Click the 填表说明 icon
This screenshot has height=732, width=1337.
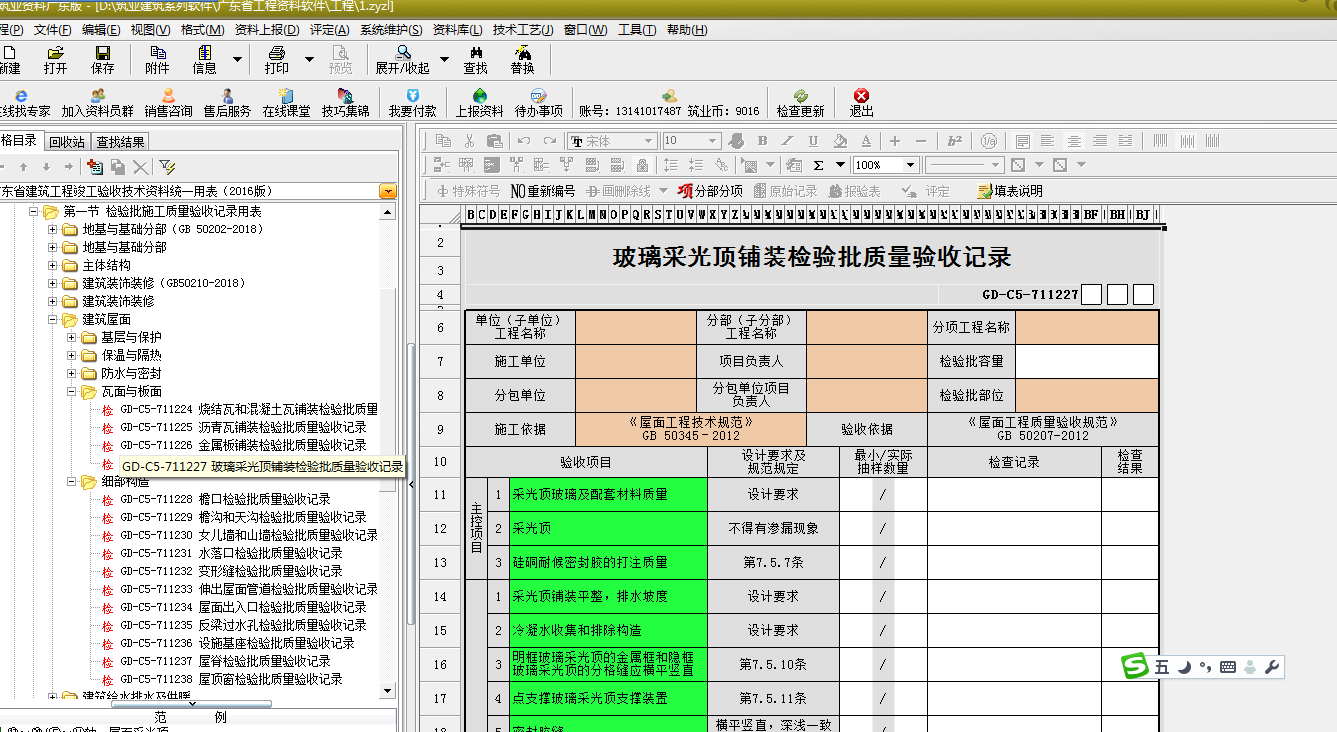(1010, 190)
